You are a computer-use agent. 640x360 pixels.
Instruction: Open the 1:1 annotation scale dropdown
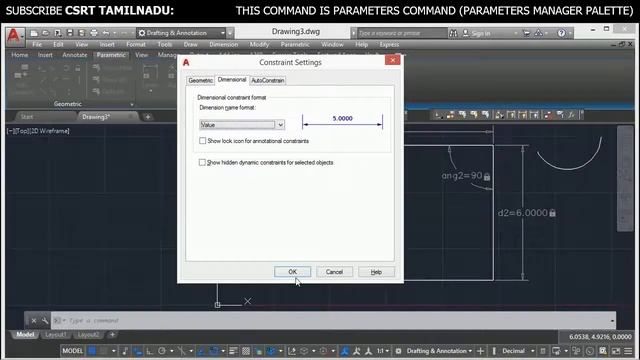point(382,351)
